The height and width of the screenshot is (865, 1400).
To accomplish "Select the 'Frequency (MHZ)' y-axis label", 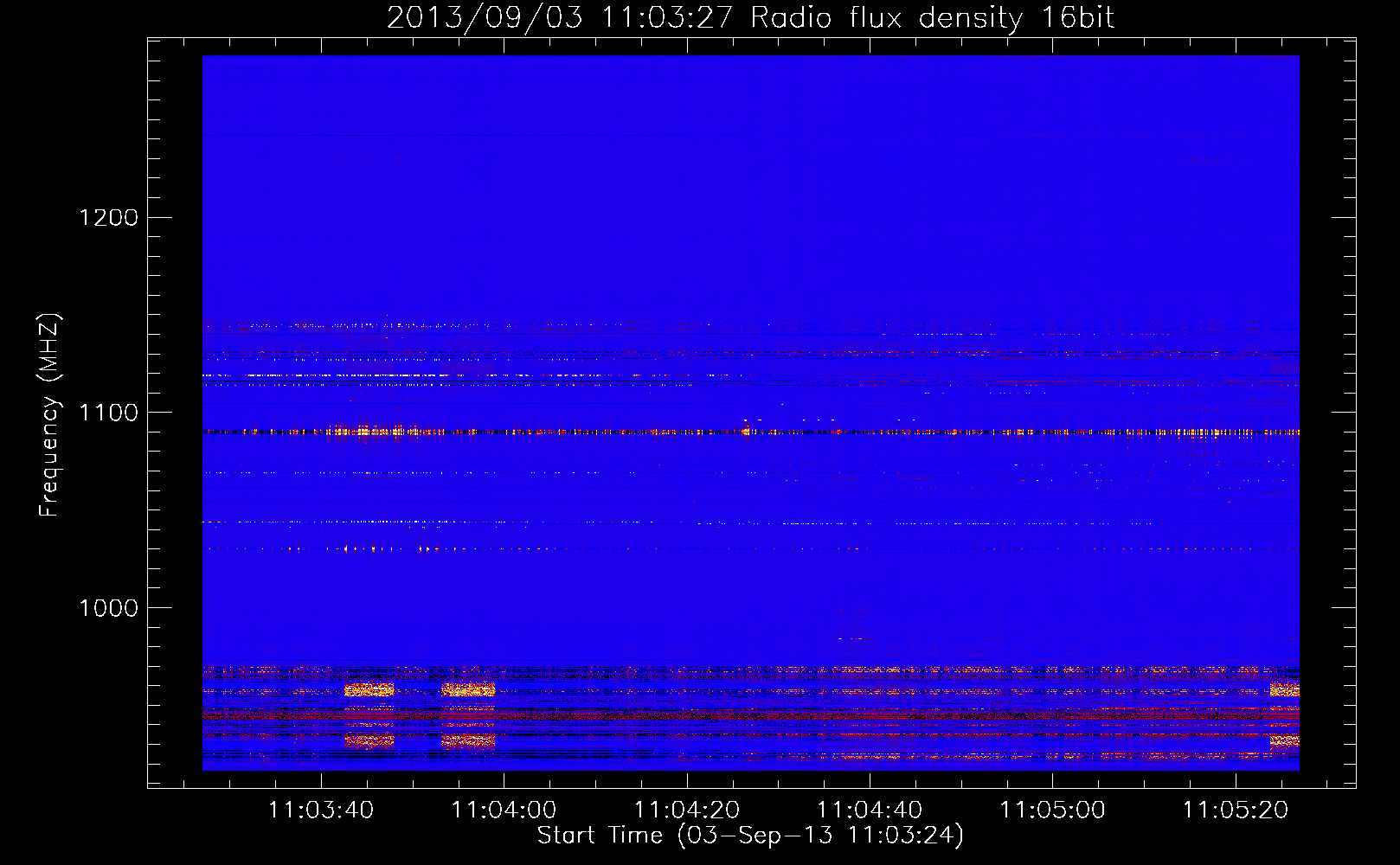I will pos(49,415).
